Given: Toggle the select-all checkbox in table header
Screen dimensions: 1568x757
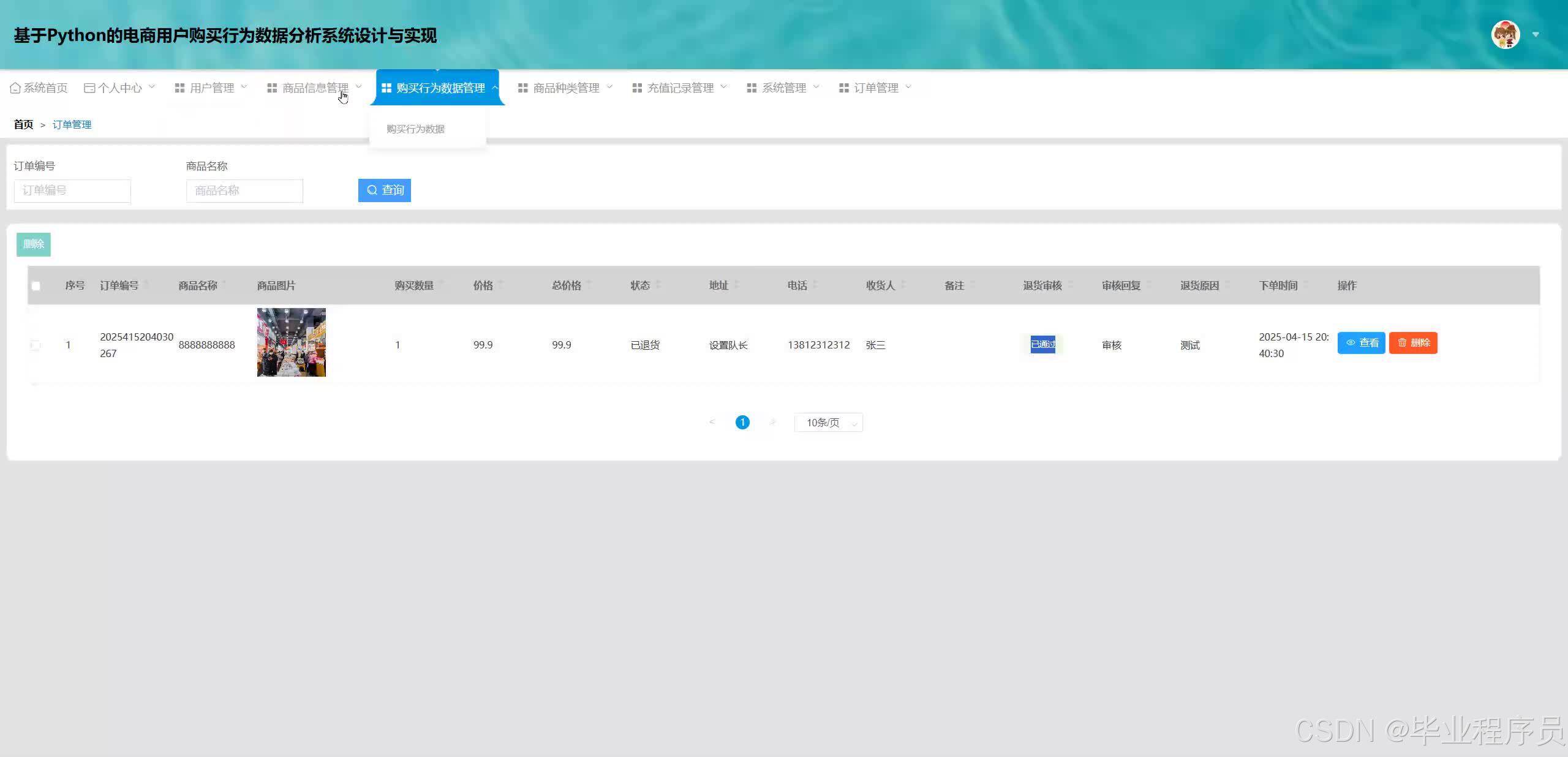Looking at the screenshot, I should coord(36,286).
